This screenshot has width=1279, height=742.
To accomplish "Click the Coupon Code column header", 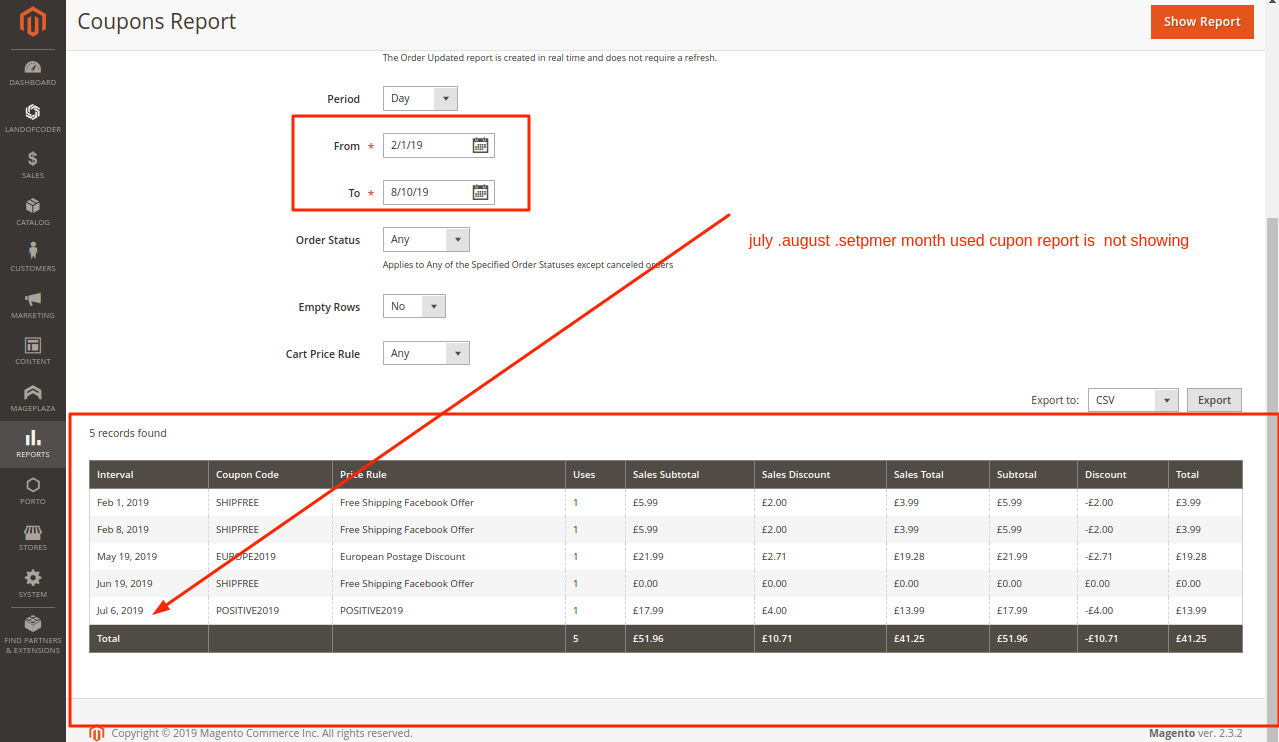I will [270, 474].
